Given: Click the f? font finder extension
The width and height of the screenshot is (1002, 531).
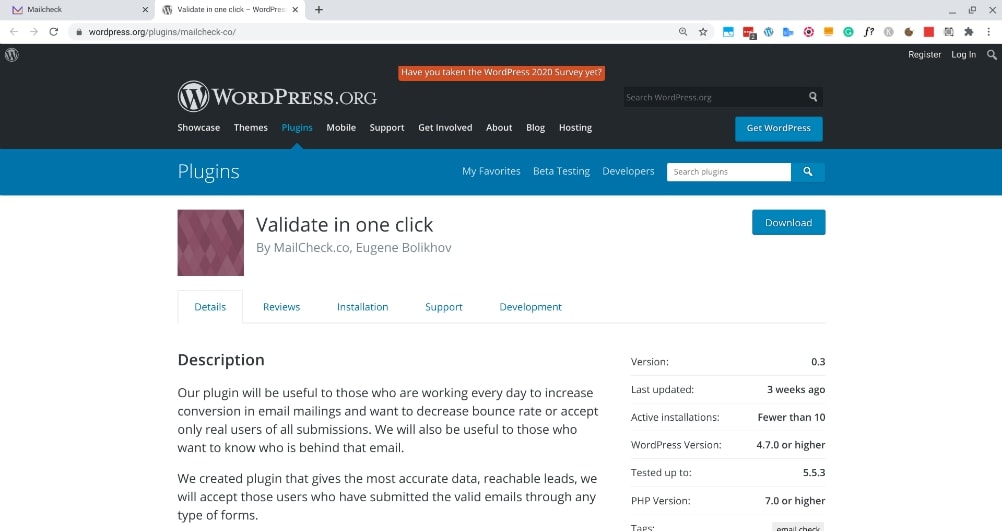Looking at the screenshot, I should point(868,31).
